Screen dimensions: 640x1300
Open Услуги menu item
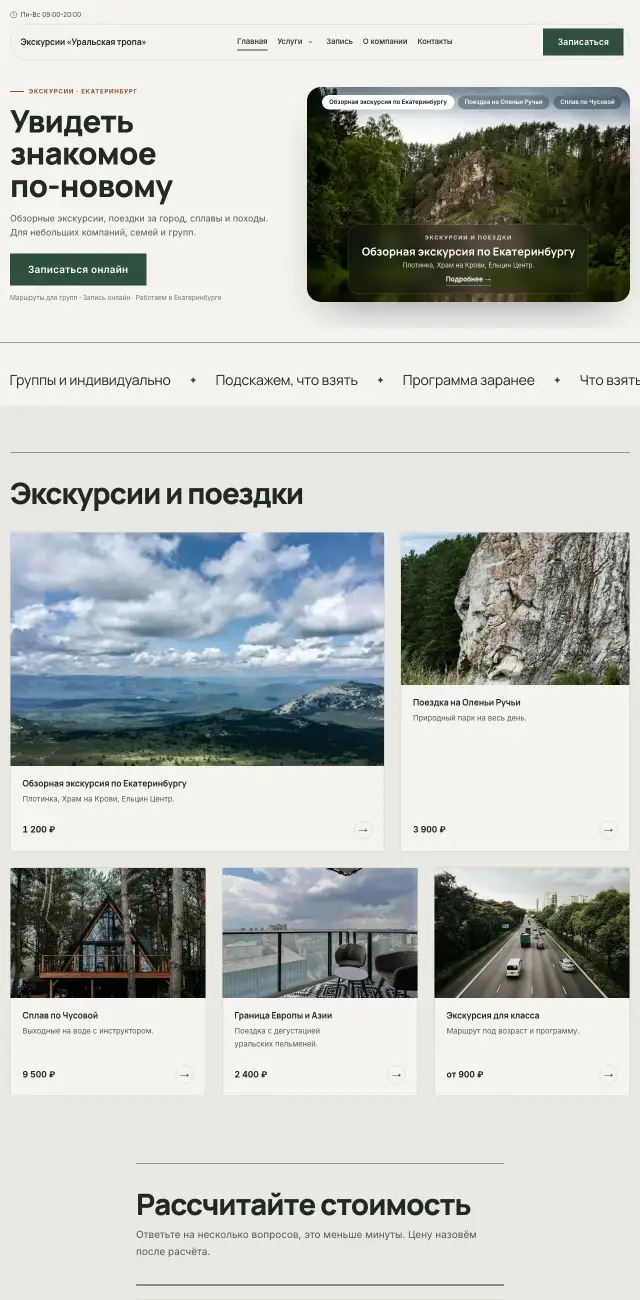[290, 42]
